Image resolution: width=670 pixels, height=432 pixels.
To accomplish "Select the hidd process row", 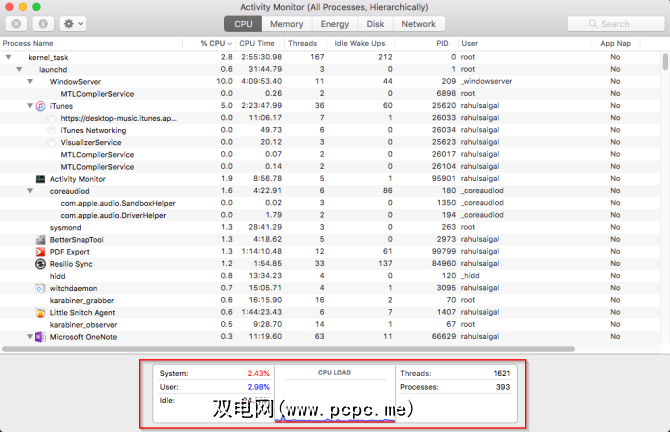I will [x=330, y=276].
